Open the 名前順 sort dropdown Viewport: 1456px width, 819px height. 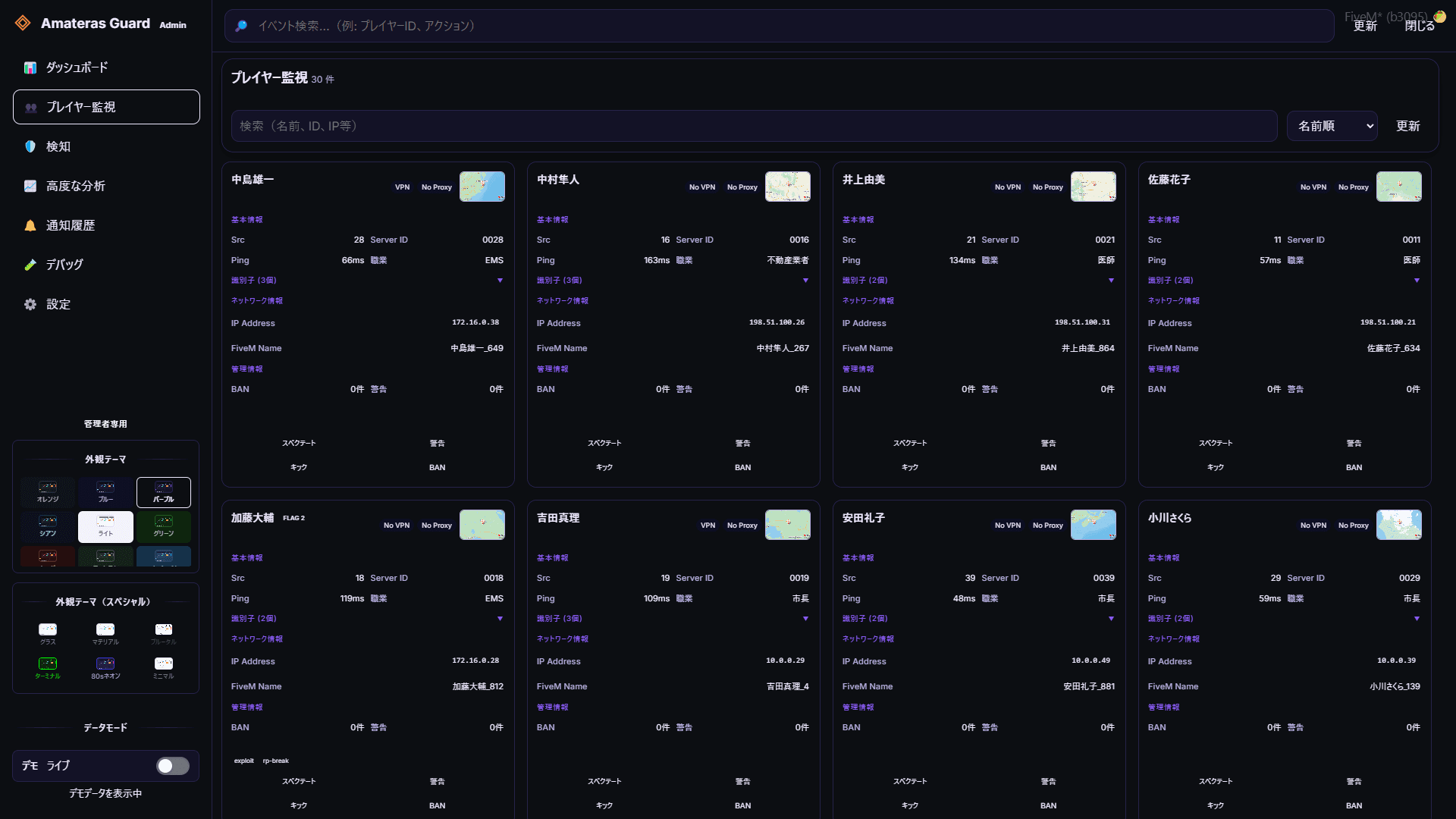pyautogui.click(x=1332, y=126)
